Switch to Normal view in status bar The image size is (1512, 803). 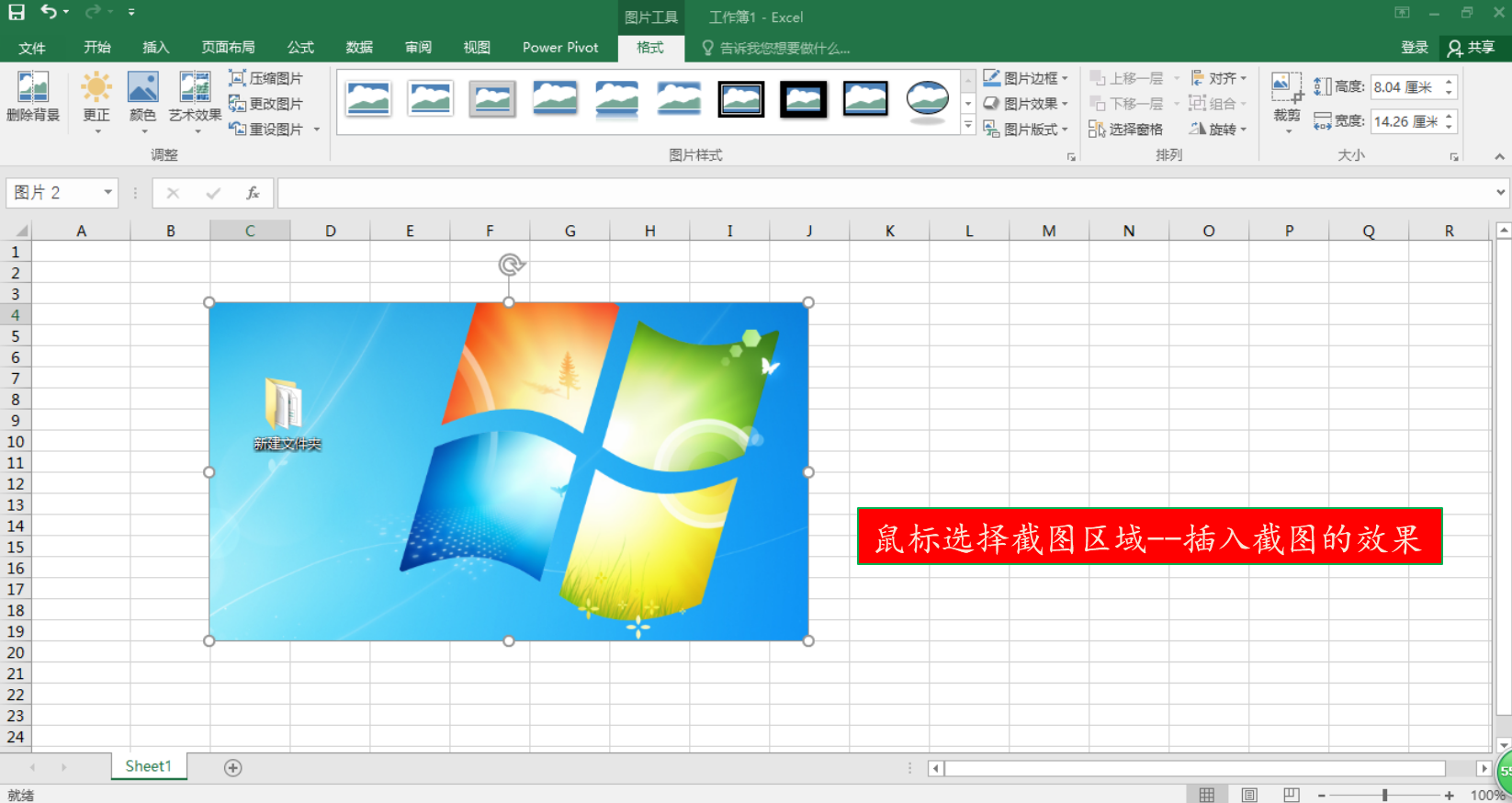(1207, 795)
